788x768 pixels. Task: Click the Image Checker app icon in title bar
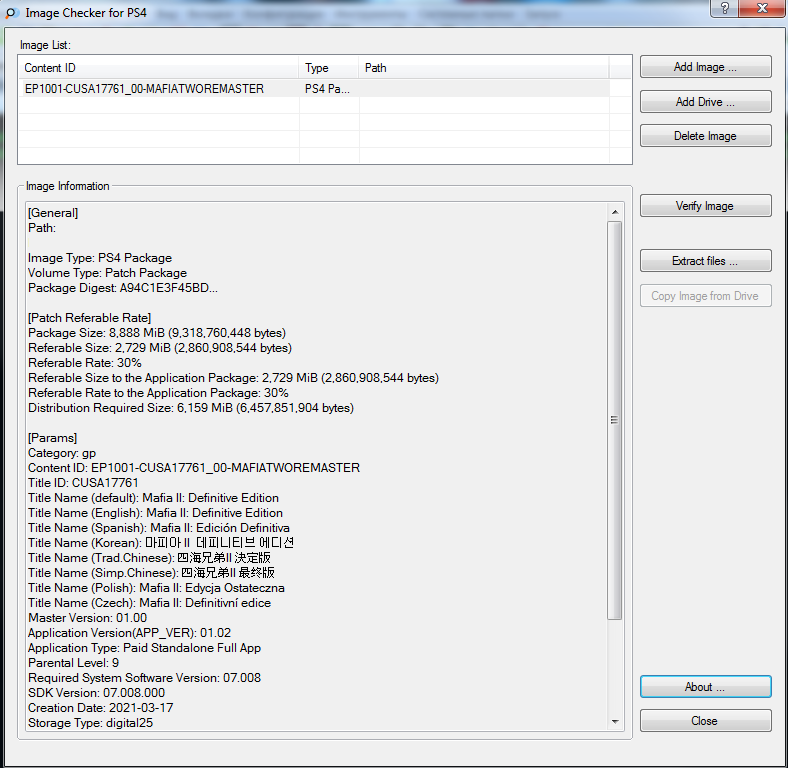click(12, 12)
